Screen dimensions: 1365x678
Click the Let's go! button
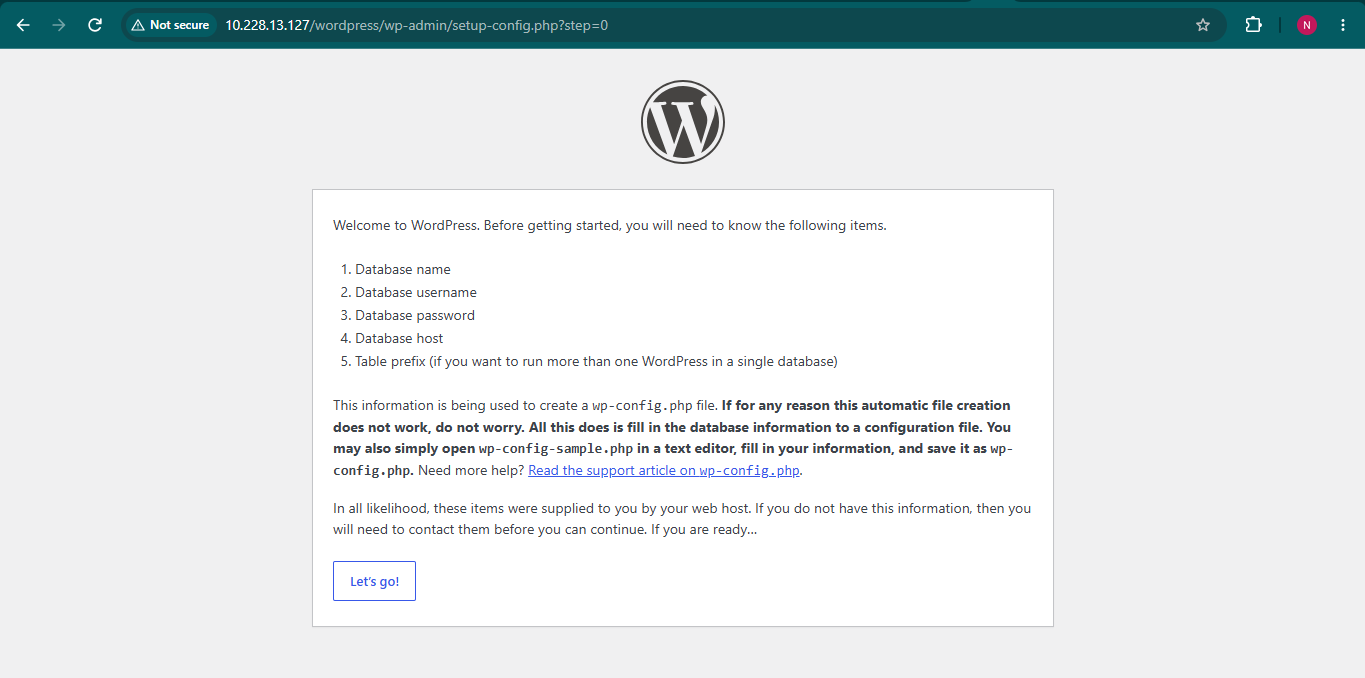[374, 581]
